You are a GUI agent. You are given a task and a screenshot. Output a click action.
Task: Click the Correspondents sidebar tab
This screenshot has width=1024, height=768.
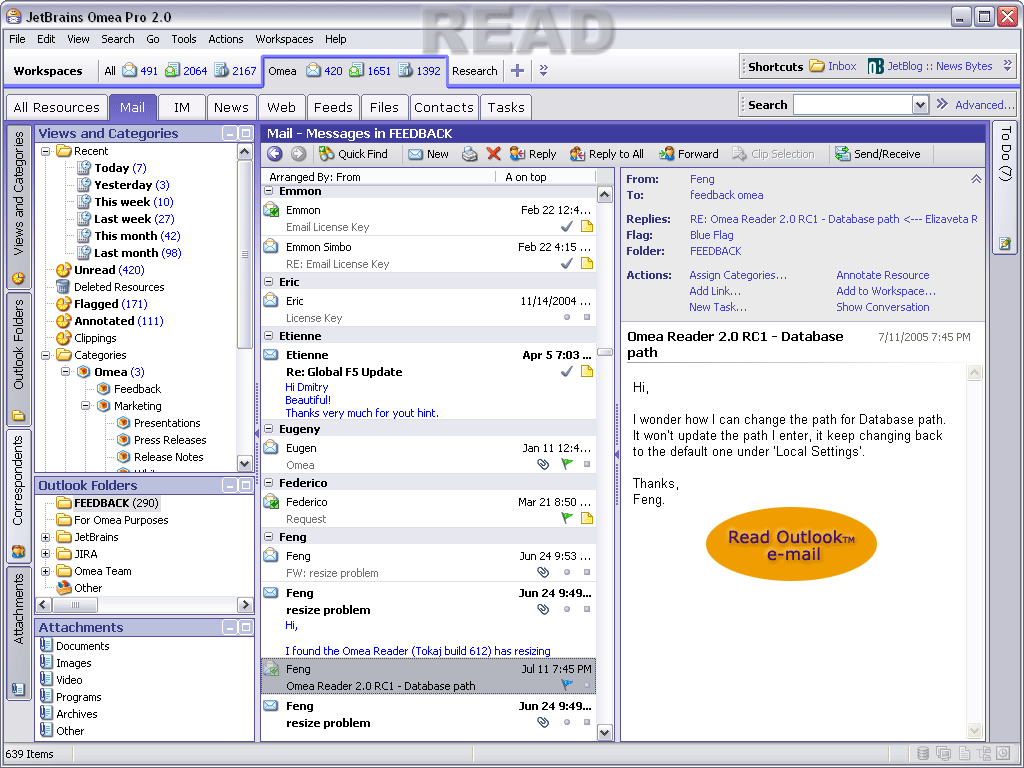click(18, 495)
